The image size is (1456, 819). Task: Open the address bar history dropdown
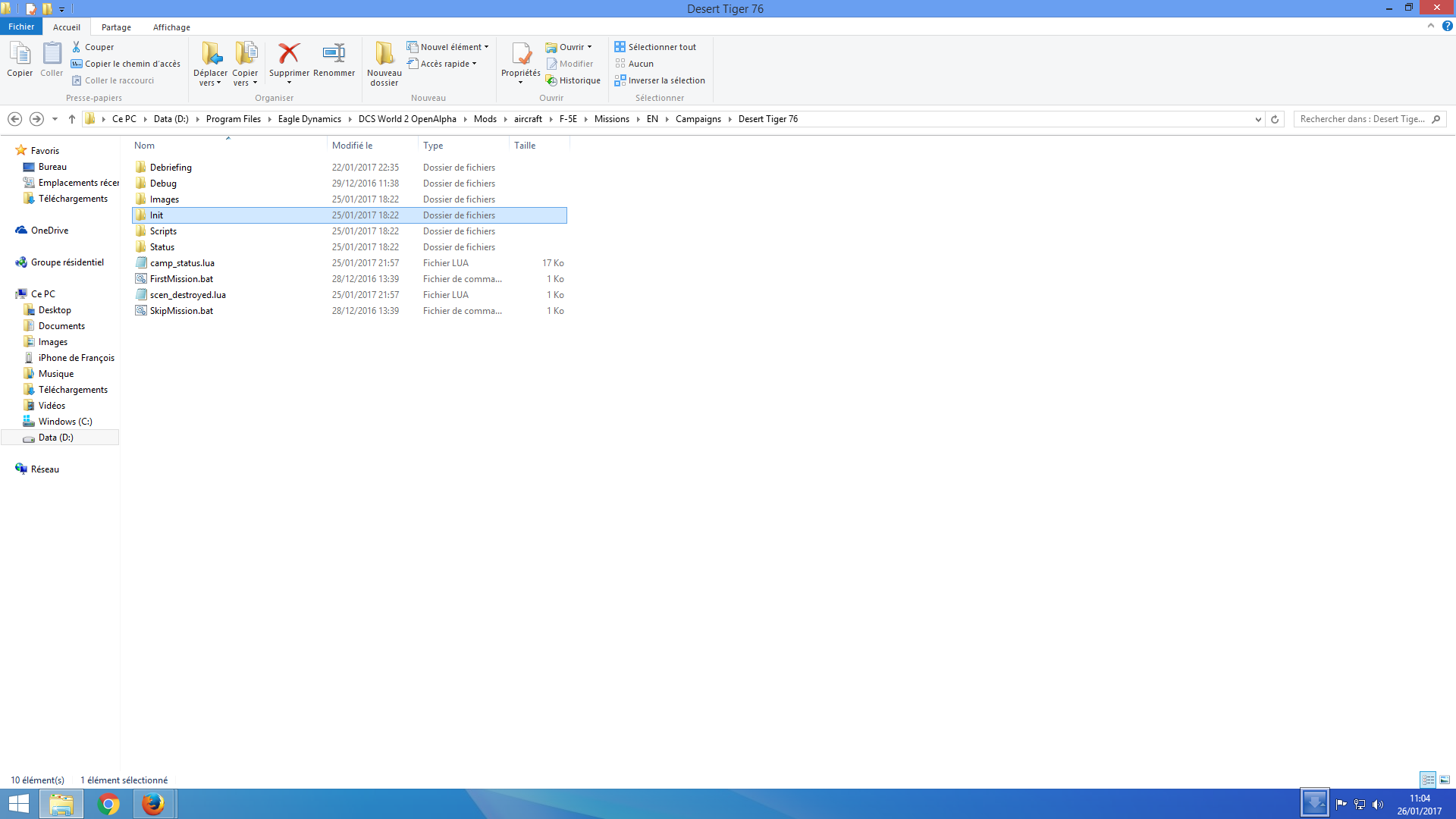pyautogui.click(x=1258, y=119)
